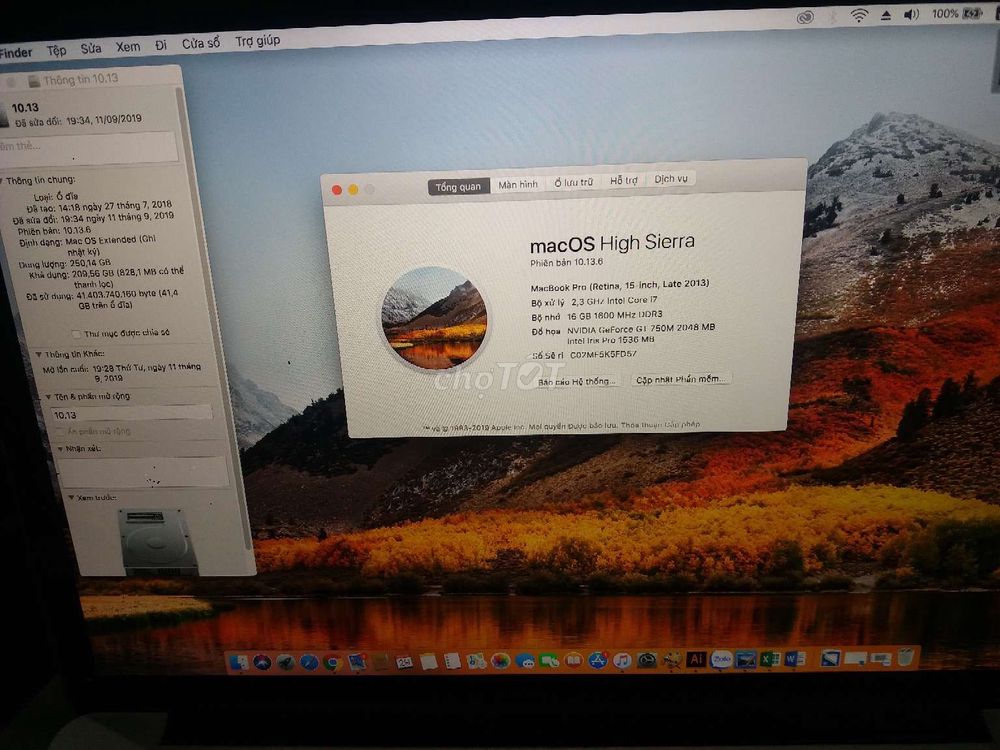Open the Trash in the dock

tap(906, 656)
